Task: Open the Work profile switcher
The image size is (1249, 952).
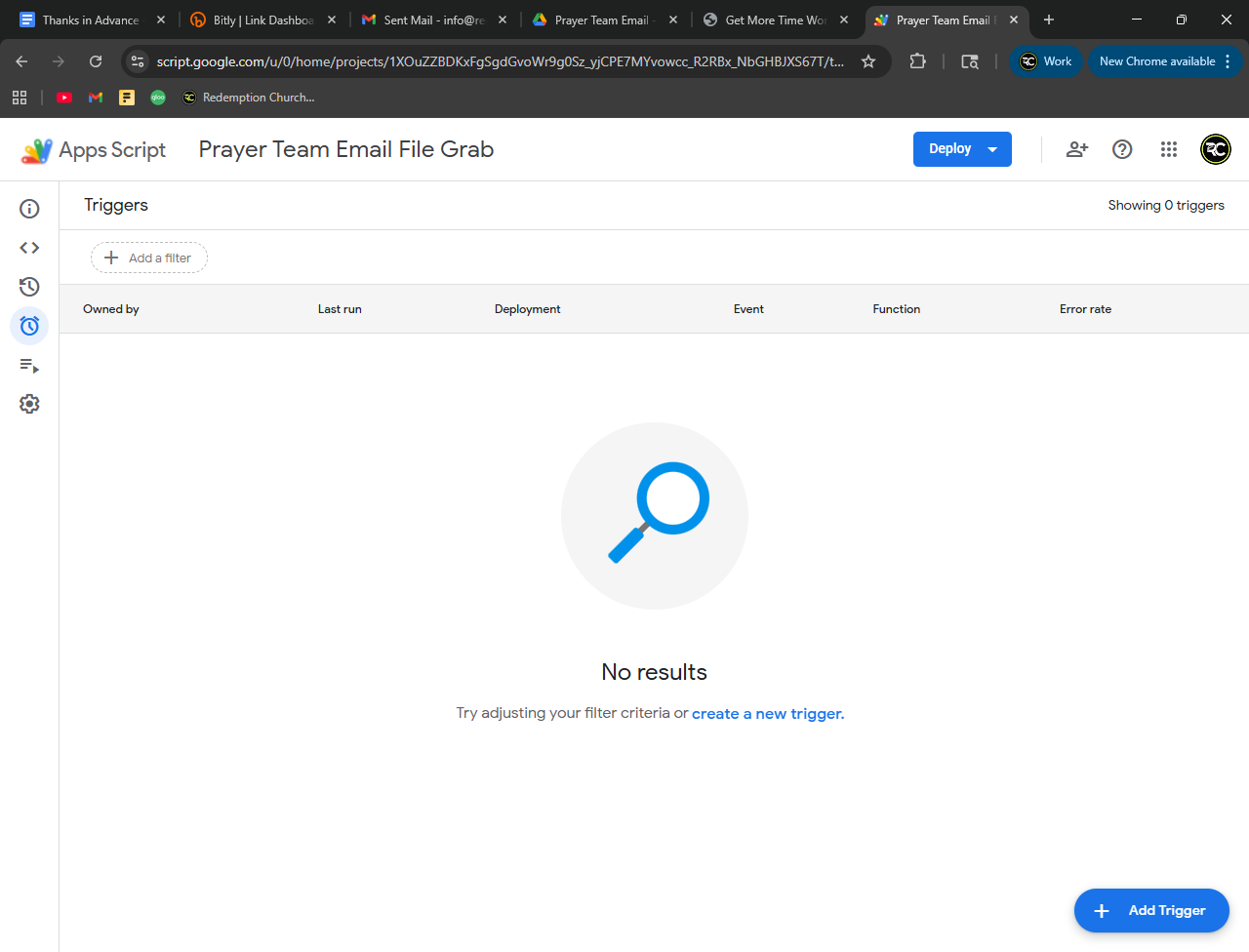Action: point(1046,61)
